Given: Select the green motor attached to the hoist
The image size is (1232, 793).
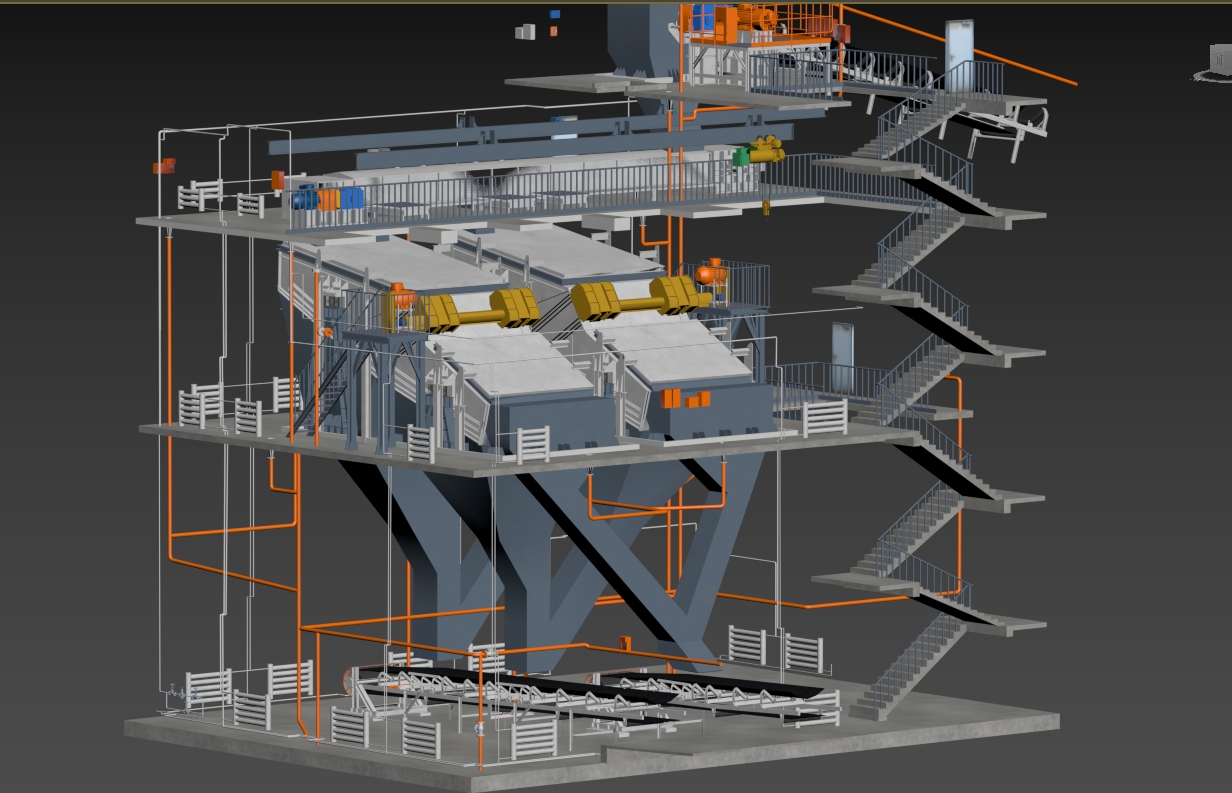Looking at the screenshot, I should [x=741, y=156].
